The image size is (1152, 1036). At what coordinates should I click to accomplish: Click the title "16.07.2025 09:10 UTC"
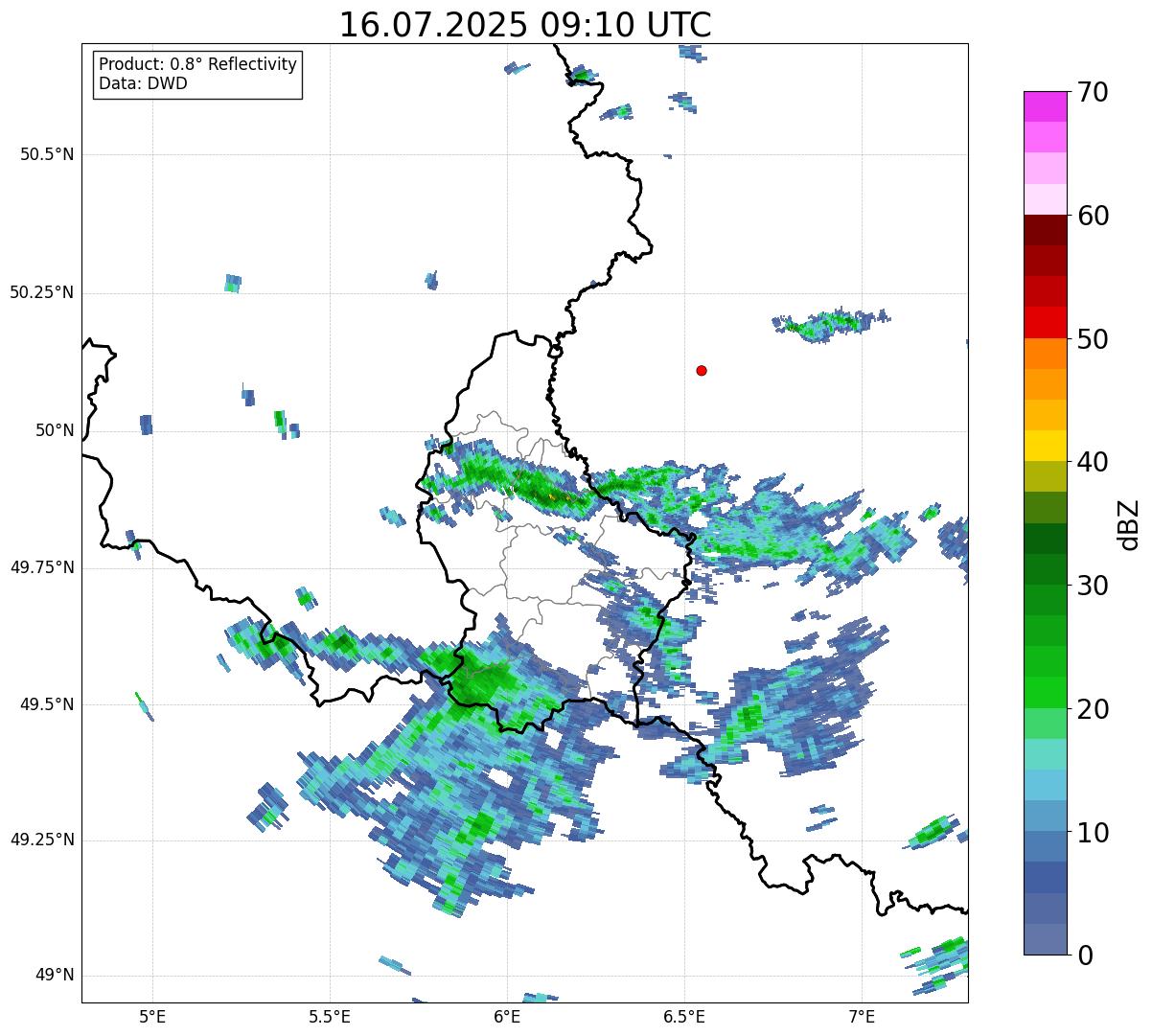(525, 24)
